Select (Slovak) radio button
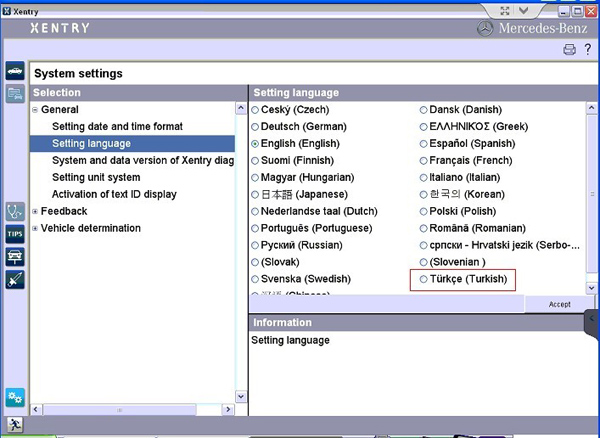600x438 pixels. coord(255,262)
